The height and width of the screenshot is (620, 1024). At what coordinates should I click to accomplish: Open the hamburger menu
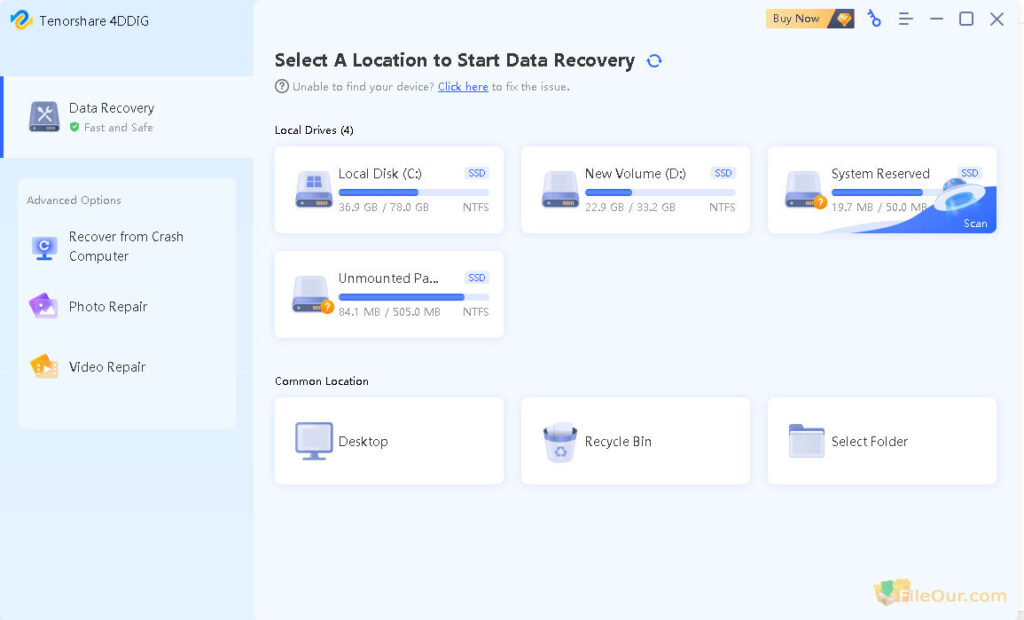(905, 18)
